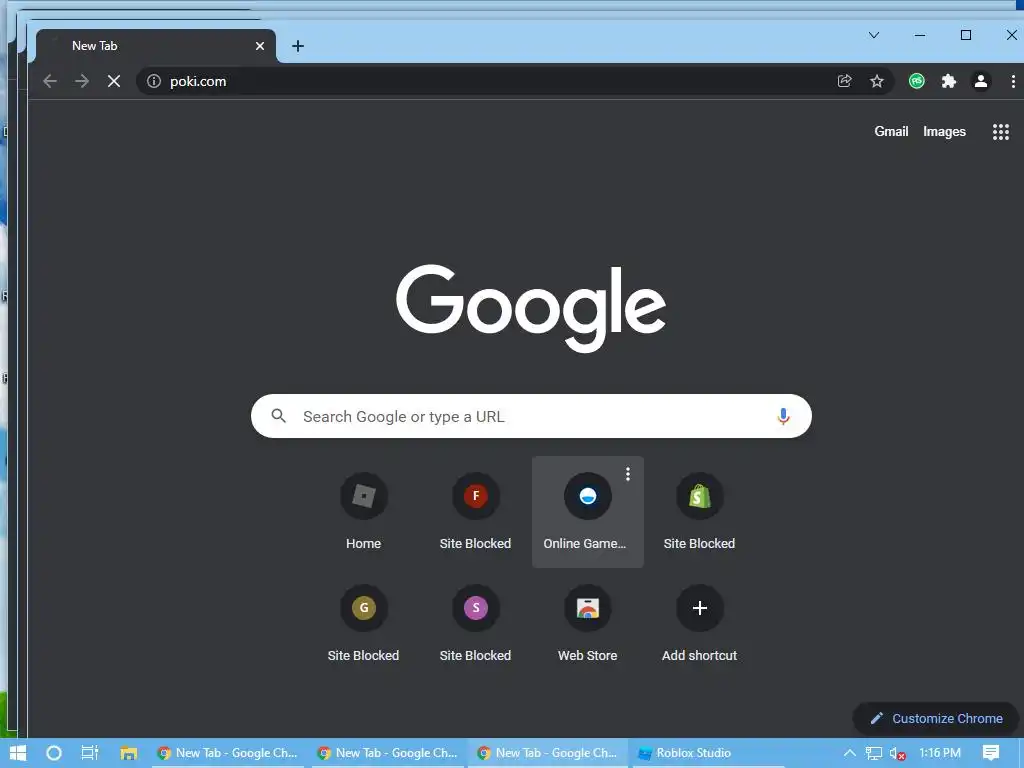1024x768 pixels.
Task: Open the notification action center
Action: tap(991, 753)
